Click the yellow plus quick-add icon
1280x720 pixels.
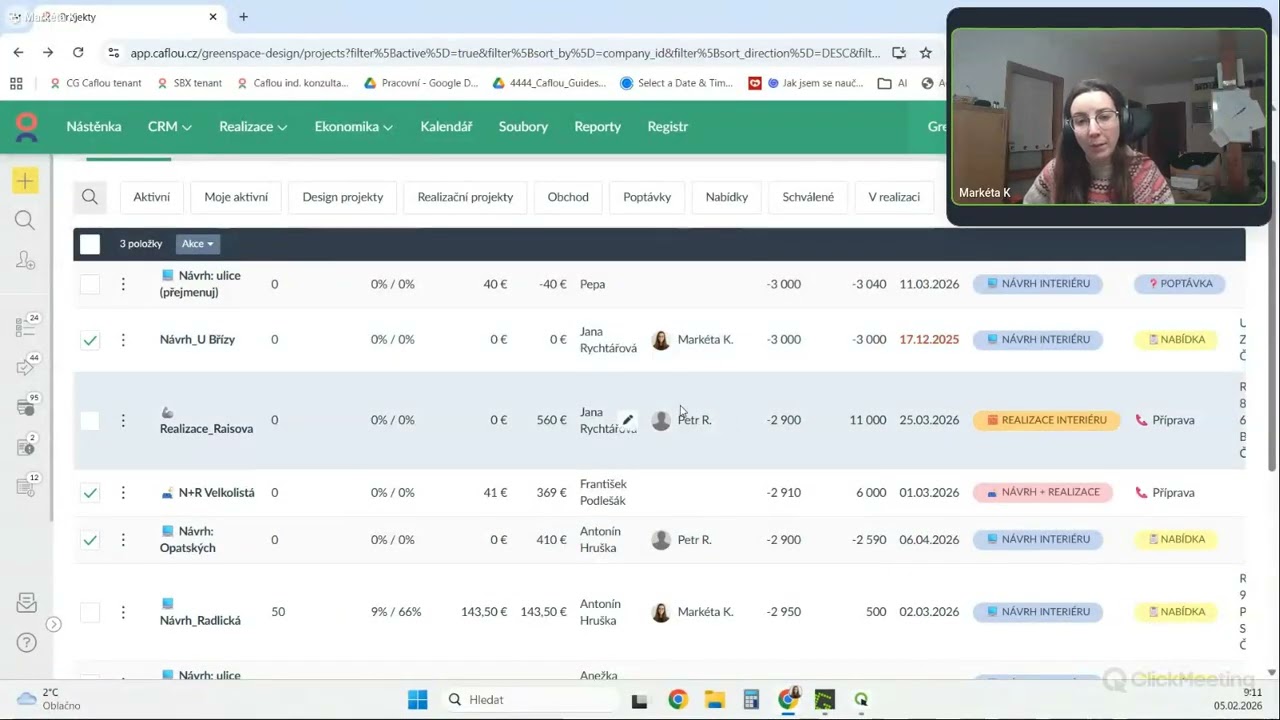25,181
